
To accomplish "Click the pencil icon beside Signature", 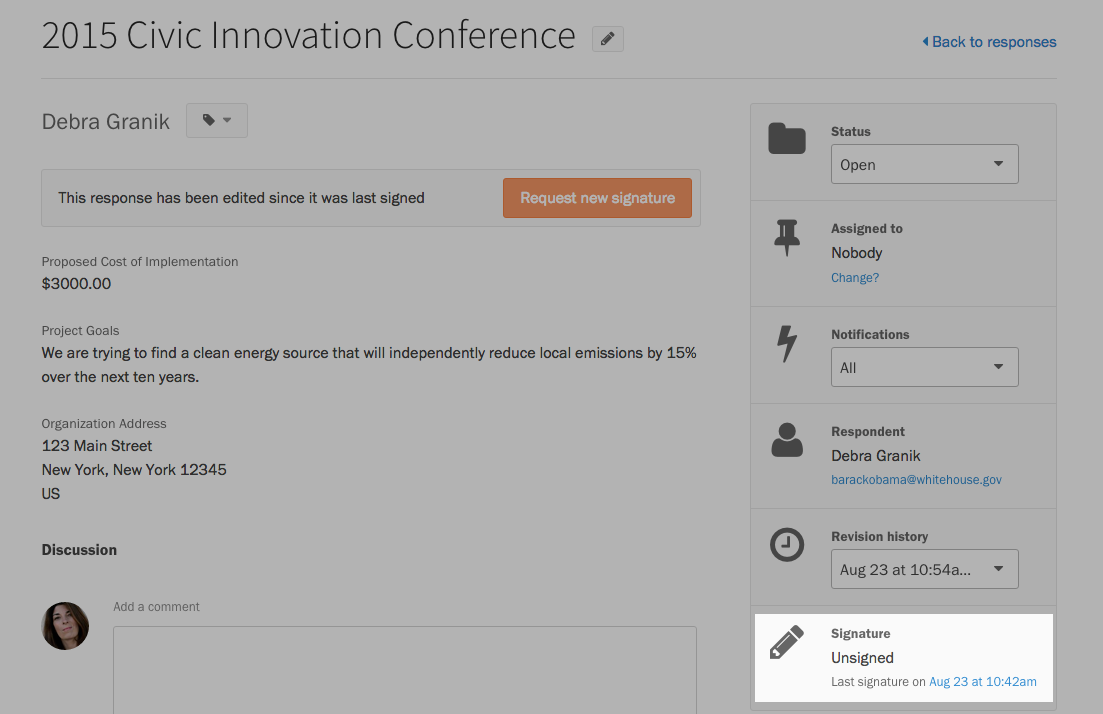I will [786, 642].
